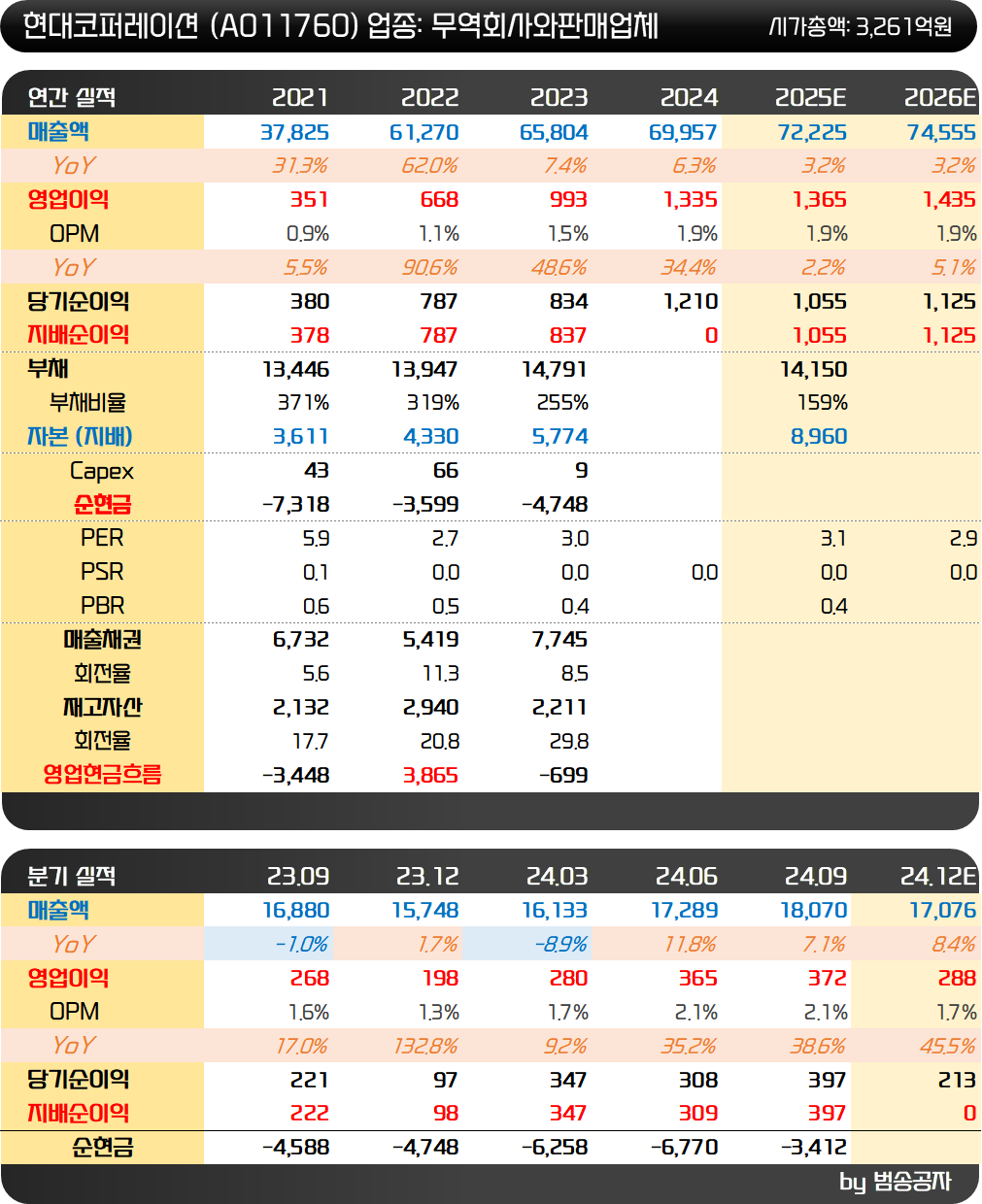Screen dimensions: 982x1204
Task: Click quarterly YoY value -8.9%
Action: click(561, 945)
